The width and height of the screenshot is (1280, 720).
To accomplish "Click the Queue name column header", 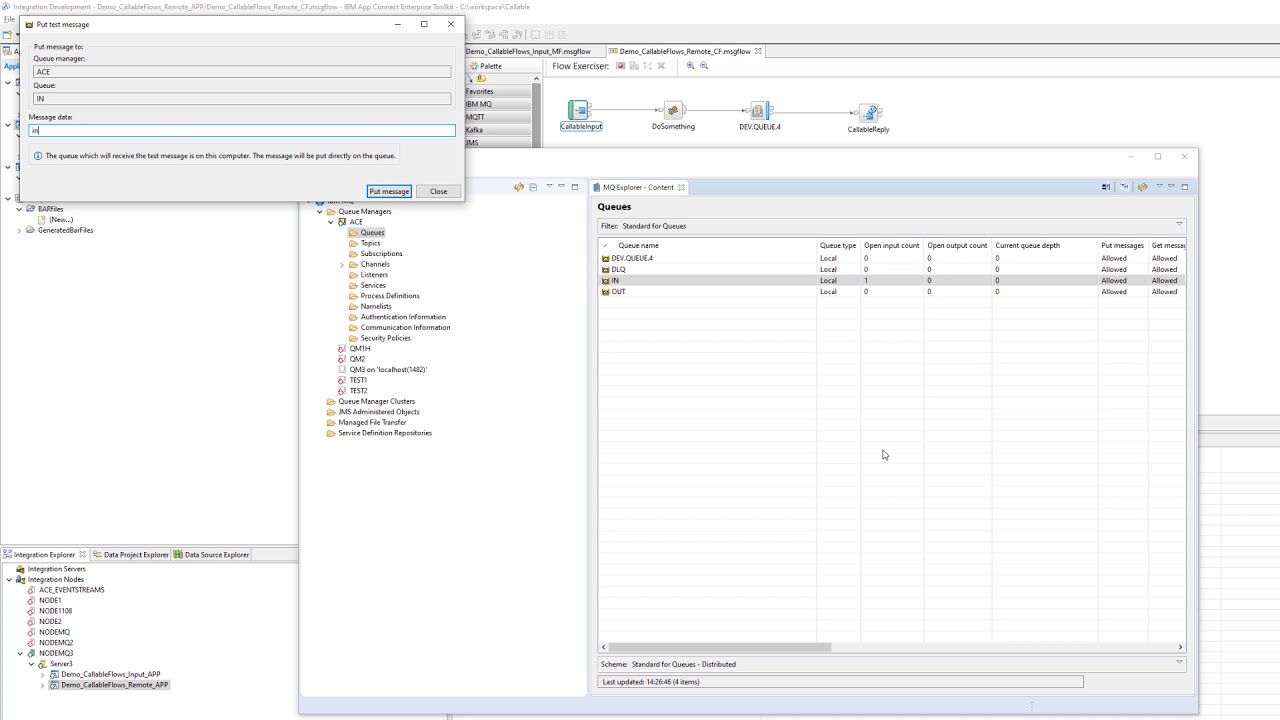I will (709, 245).
